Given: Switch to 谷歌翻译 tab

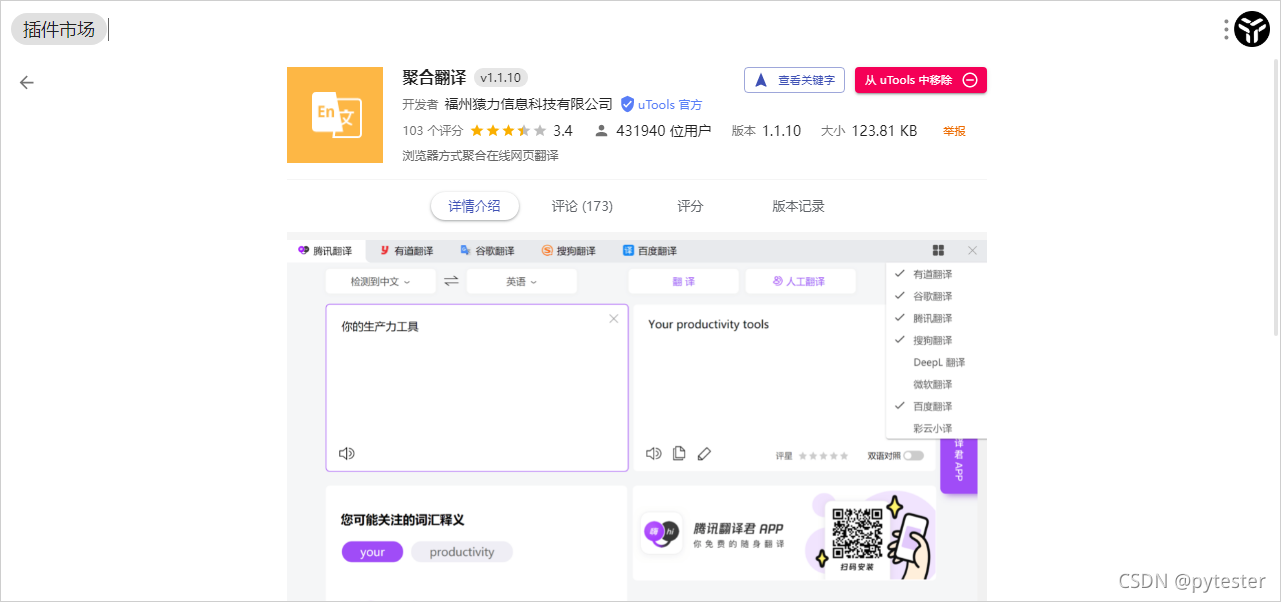Looking at the screenshot, I should click(x=487, y=251).
